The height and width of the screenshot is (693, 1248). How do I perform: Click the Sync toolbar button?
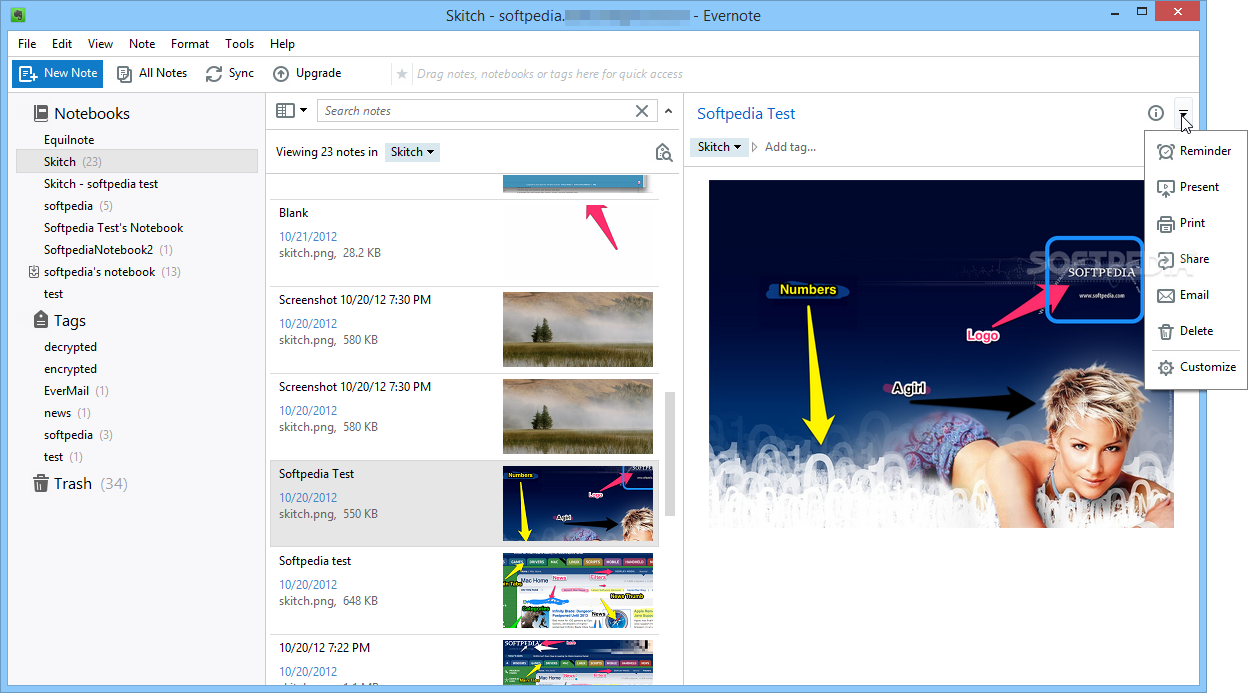tap(230, 73)
